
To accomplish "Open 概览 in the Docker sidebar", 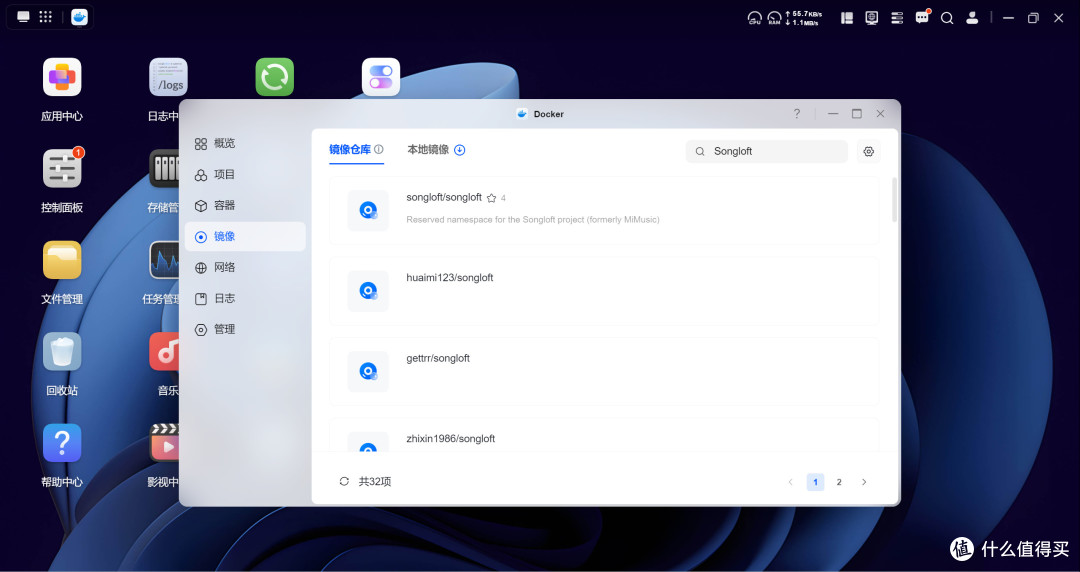I will point(245,143).
